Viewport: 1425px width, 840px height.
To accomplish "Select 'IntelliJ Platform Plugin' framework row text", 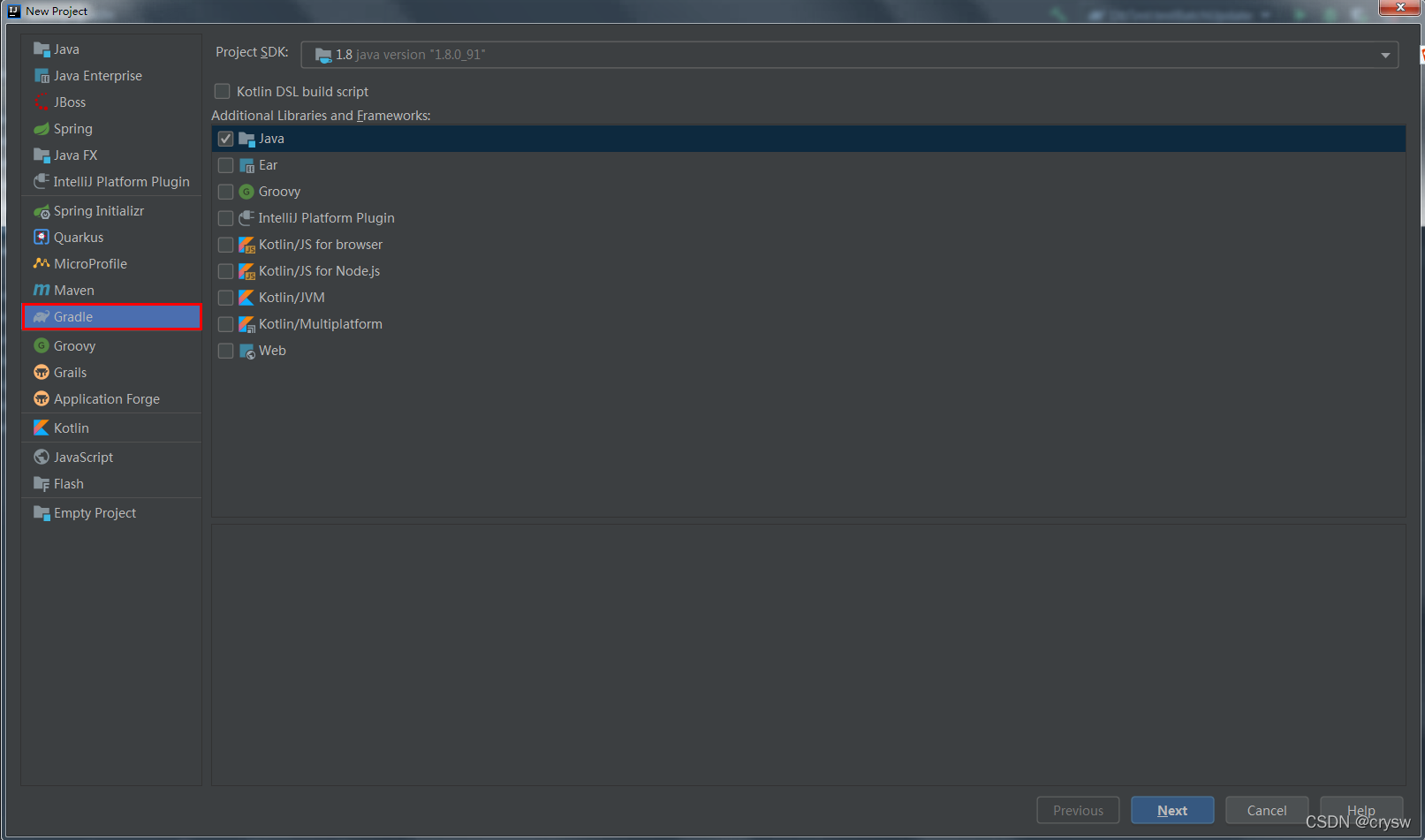I will tap(326, 218).
